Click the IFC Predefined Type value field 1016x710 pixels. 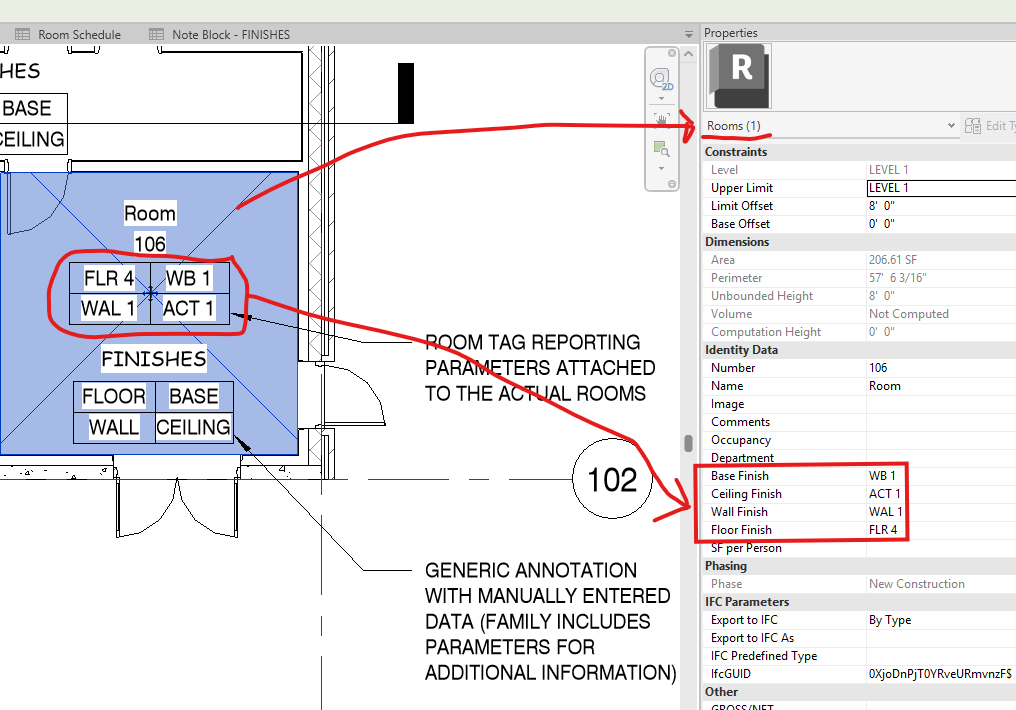[941, 656]
